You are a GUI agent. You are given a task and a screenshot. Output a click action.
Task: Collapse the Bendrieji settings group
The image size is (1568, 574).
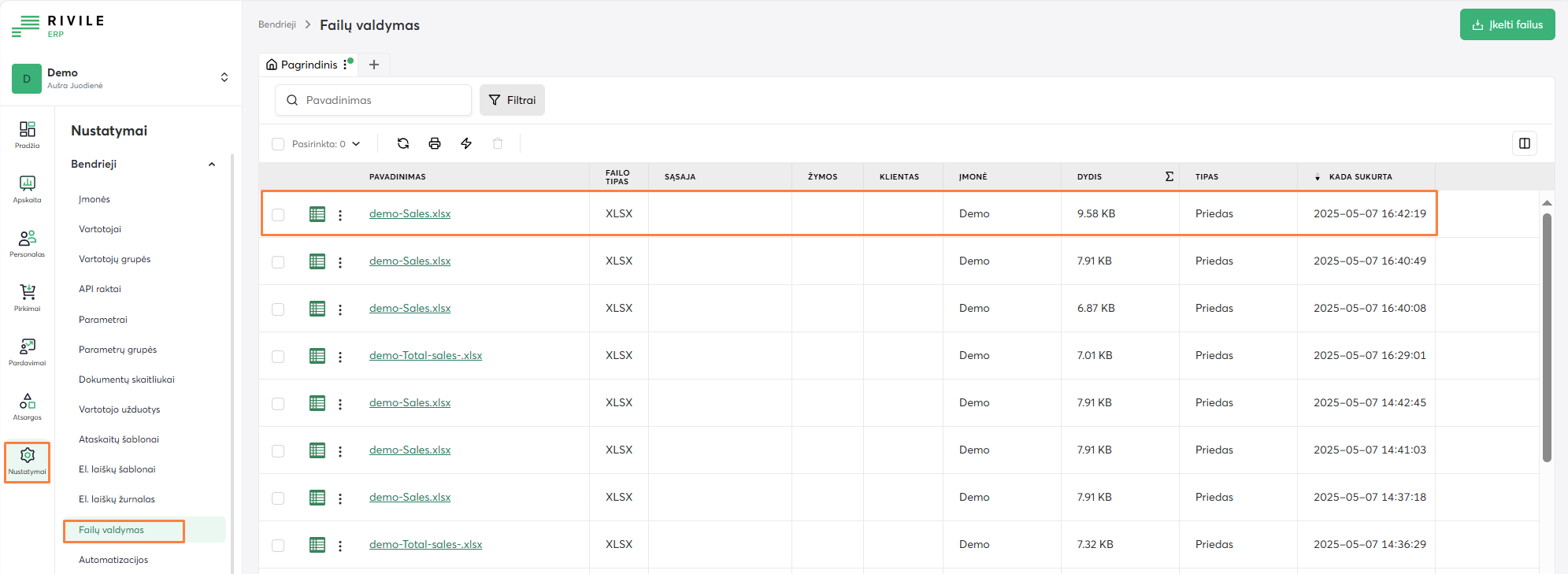pos(211,165)
